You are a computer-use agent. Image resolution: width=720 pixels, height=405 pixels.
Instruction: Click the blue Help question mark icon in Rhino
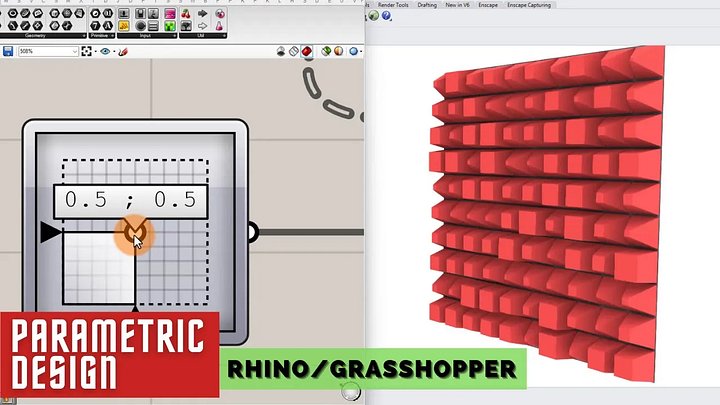click(x=387, y=16)
